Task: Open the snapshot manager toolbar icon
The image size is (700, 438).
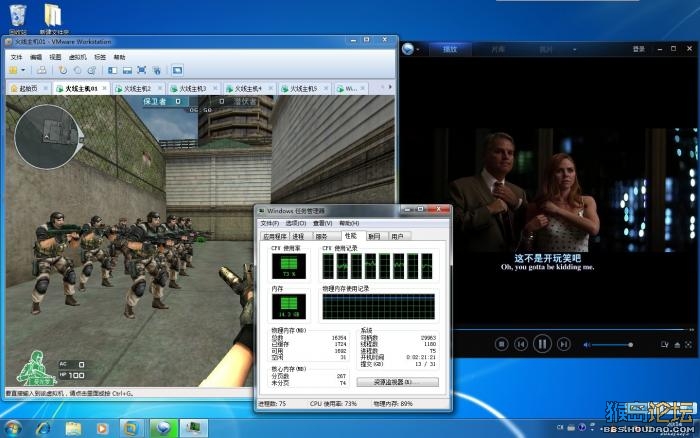Action: coord(92,70)
